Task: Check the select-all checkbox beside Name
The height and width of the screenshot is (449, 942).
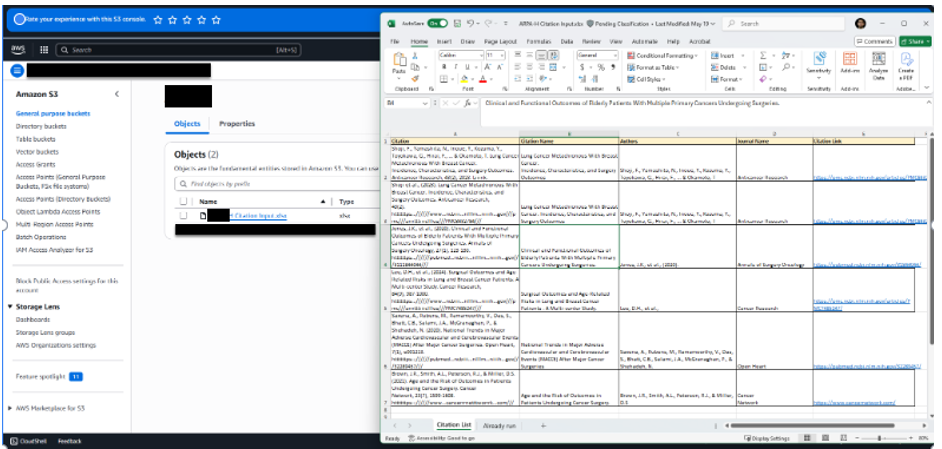Action: (183, 201)
